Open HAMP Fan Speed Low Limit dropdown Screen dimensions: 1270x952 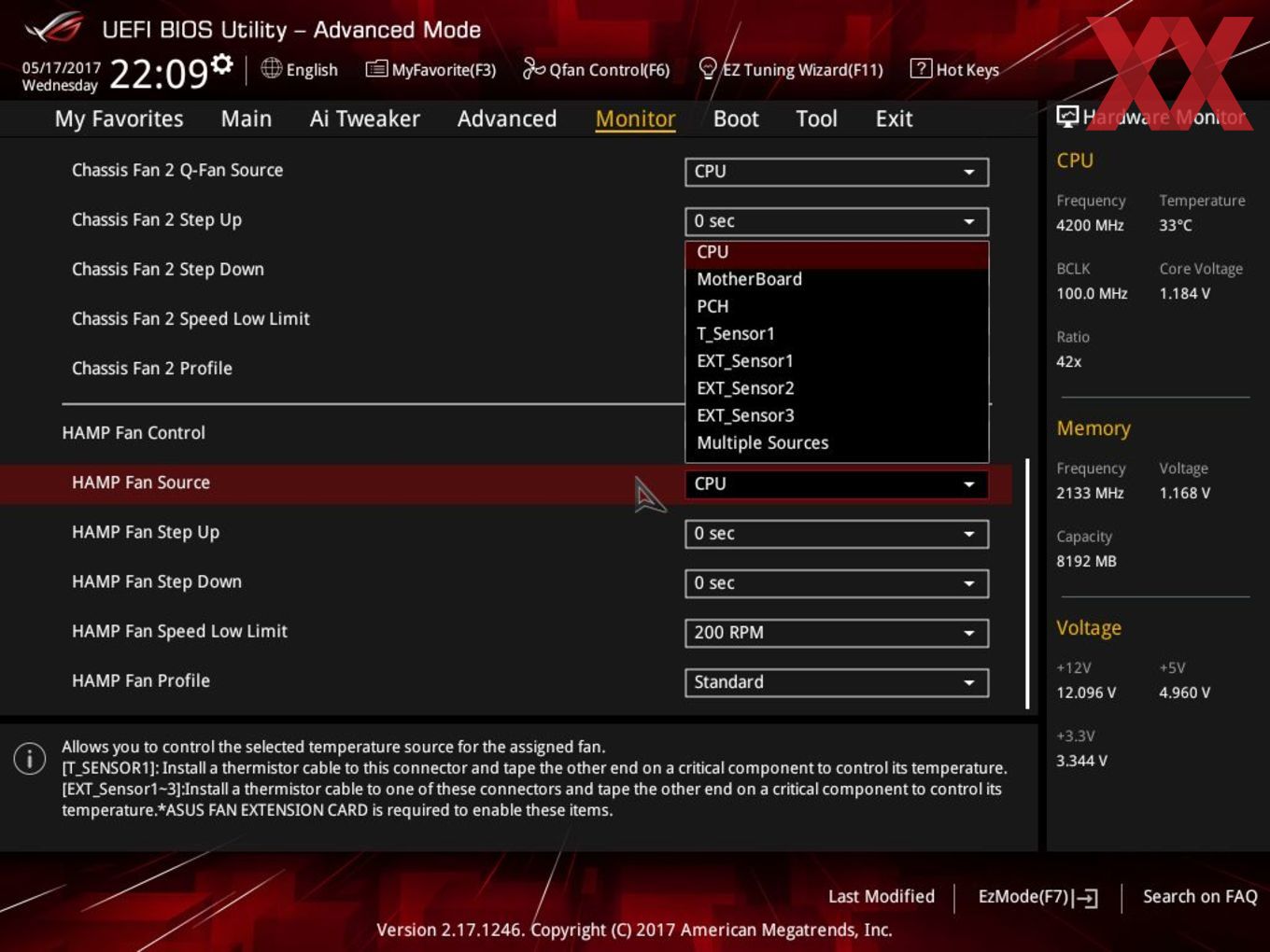[837, 633]
